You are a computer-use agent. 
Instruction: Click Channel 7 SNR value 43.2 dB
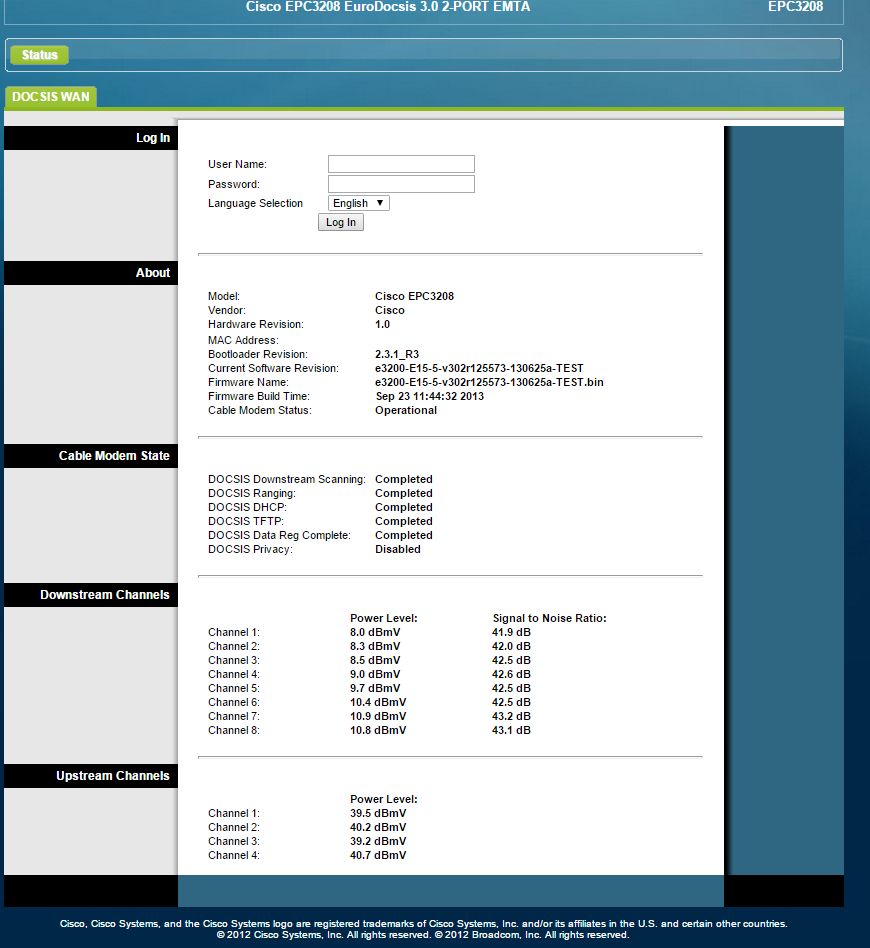(x=511, y=716)
